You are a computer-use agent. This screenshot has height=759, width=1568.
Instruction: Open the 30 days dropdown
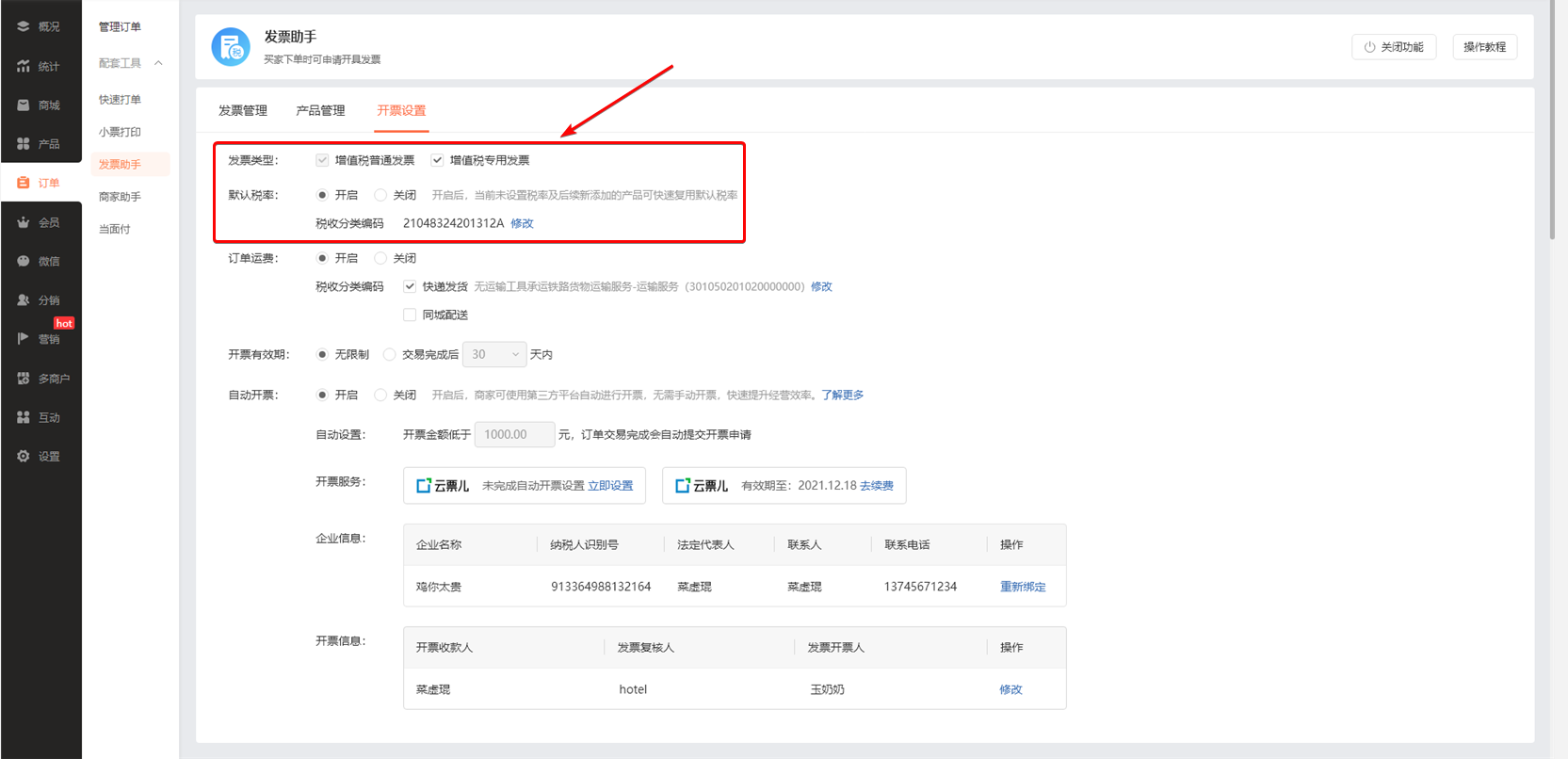pos(494,354)
